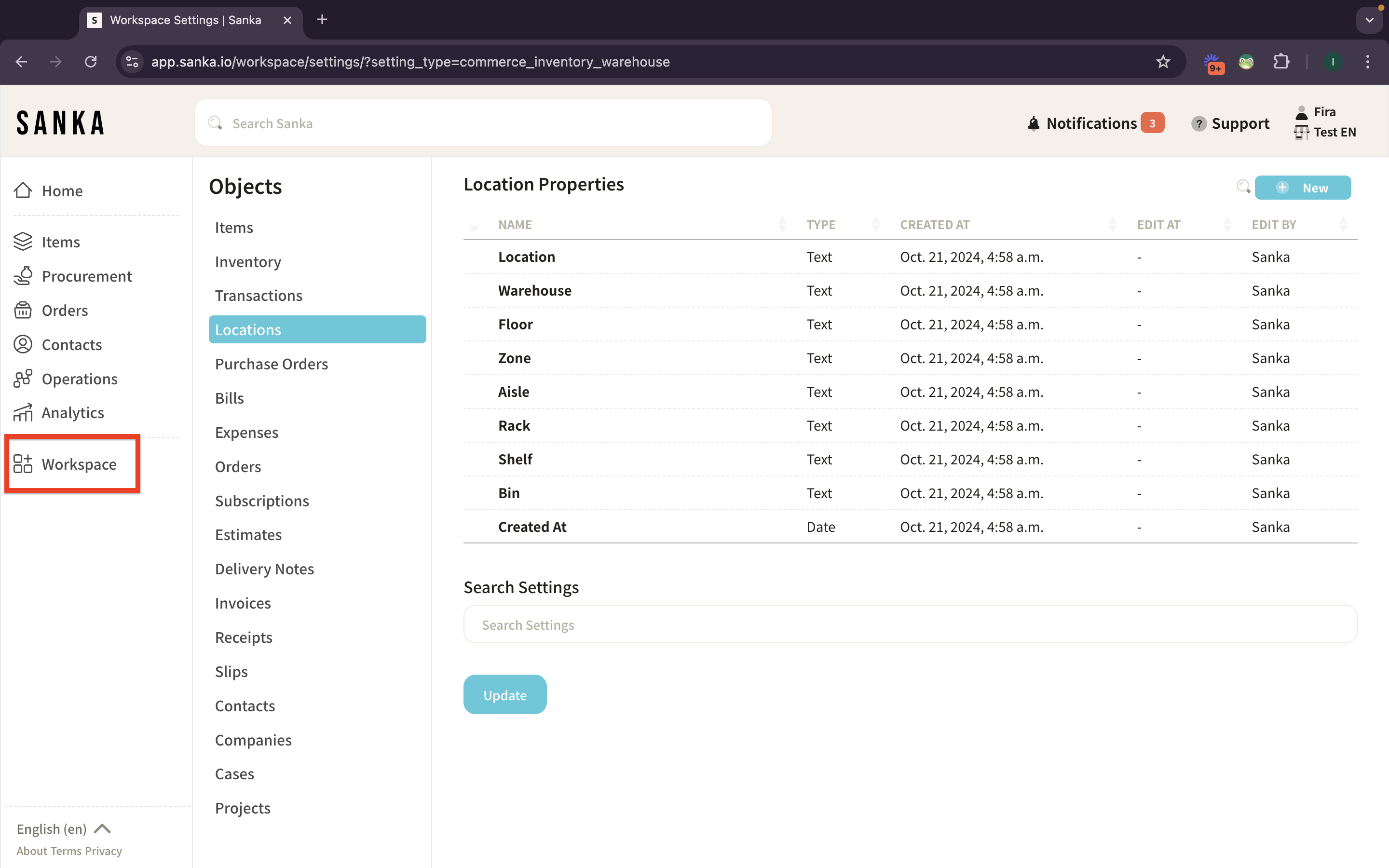Focus the Search Settings input field
The height and width of the screenshot is (868, 1389).
pos(910,624)
